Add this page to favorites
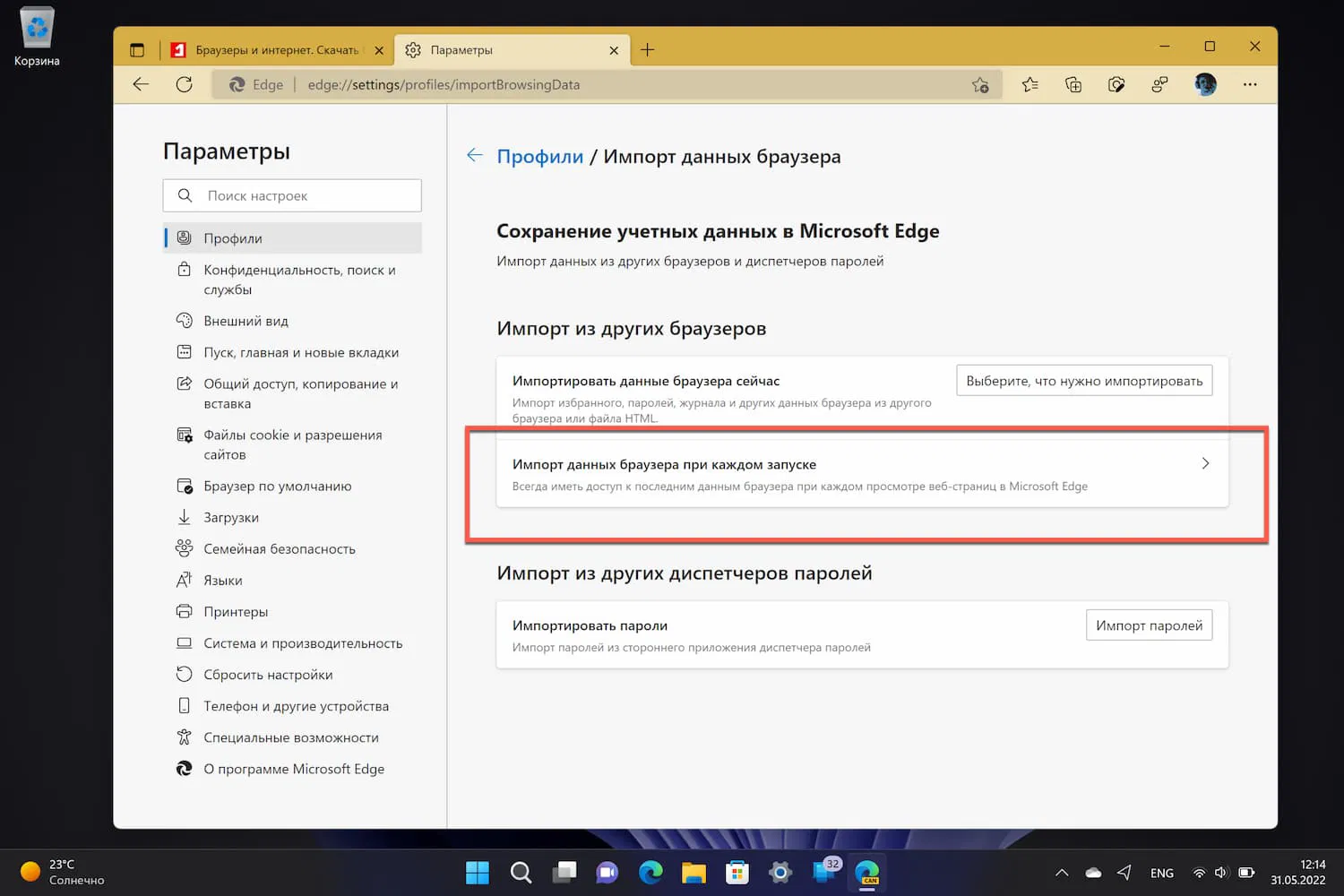Viewport: 1344px width, 896px height. click(980, 85)
